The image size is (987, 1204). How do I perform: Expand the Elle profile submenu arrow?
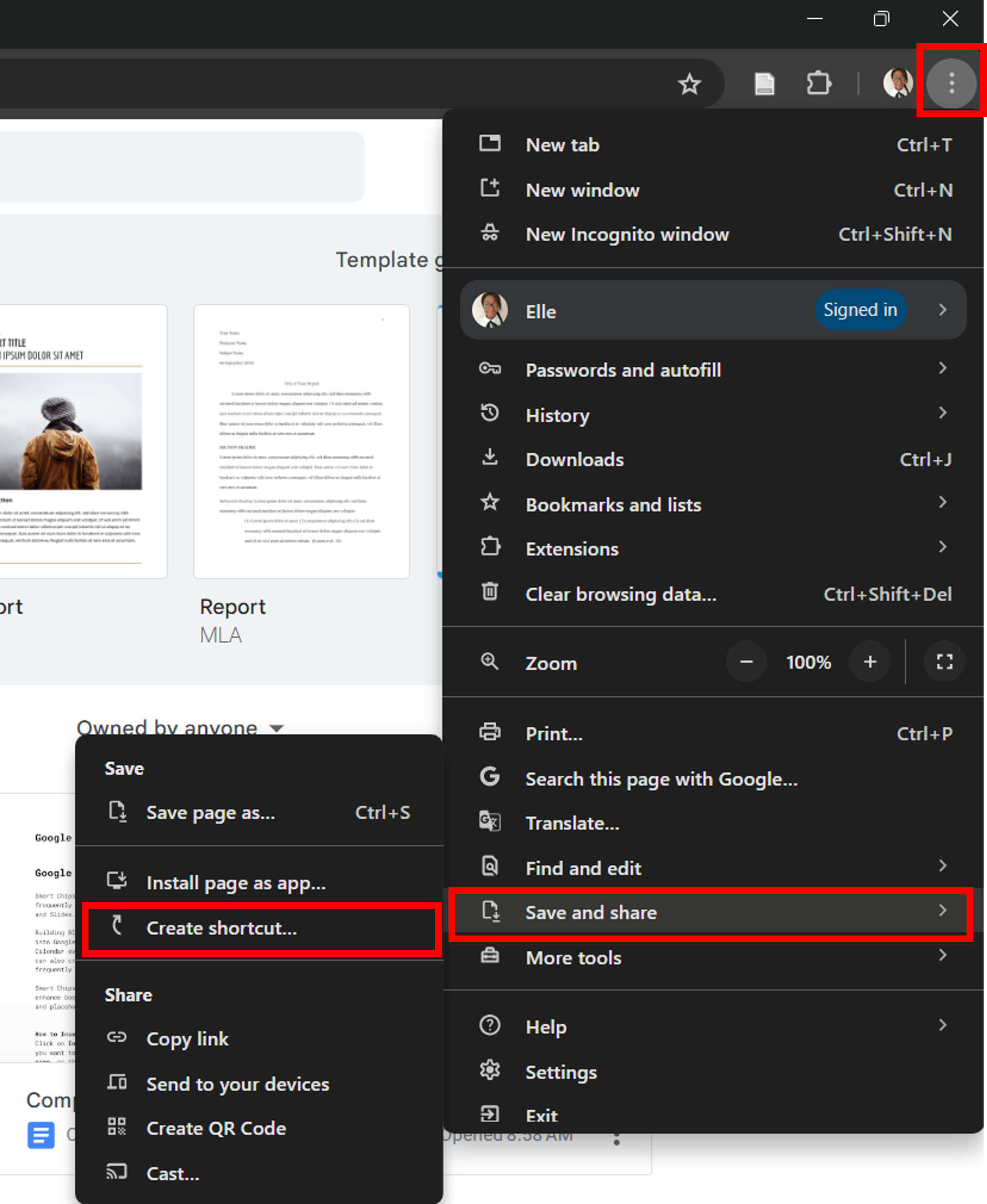tap(943, 310)
